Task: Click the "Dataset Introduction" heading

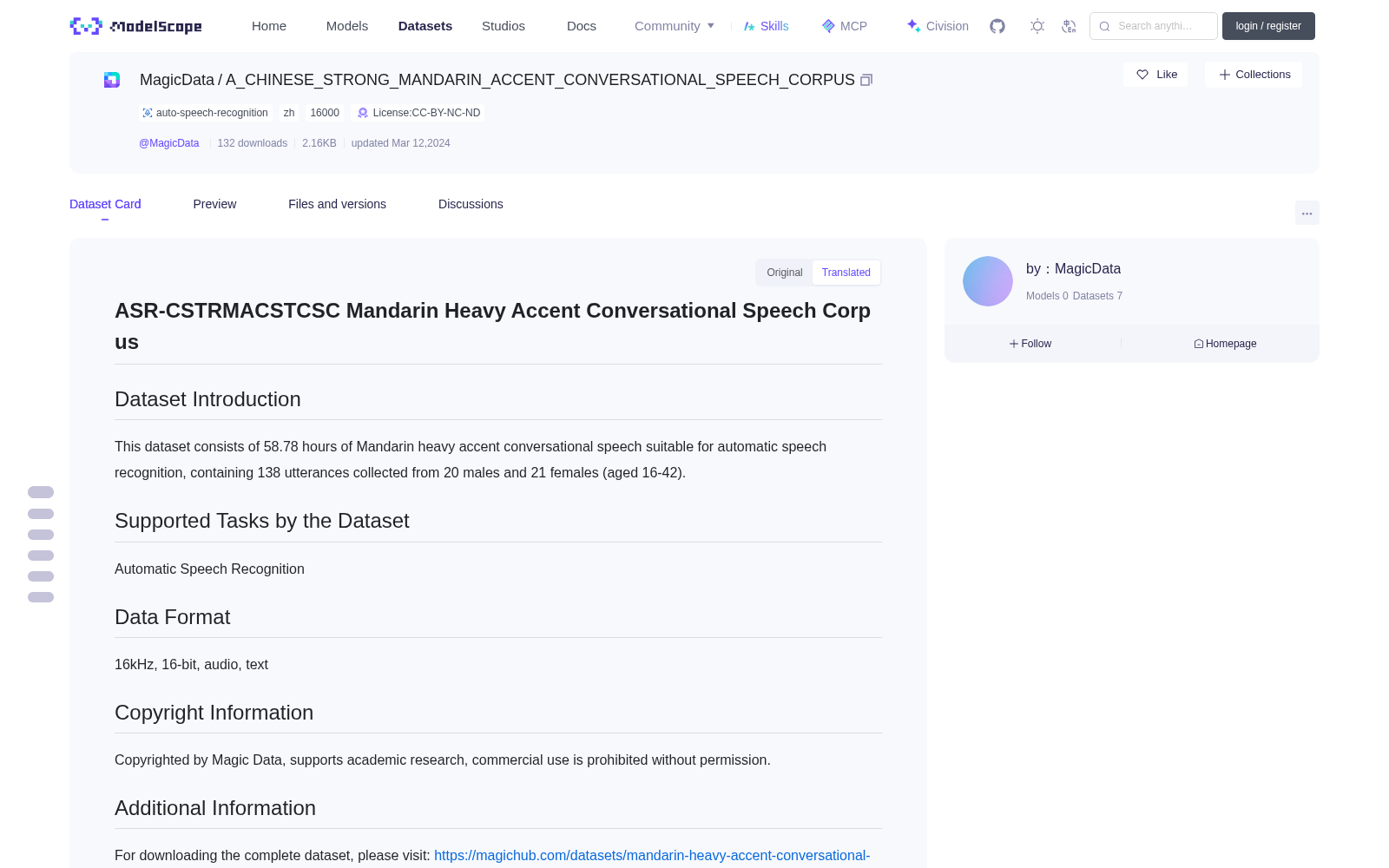Action: coord(207,399)
